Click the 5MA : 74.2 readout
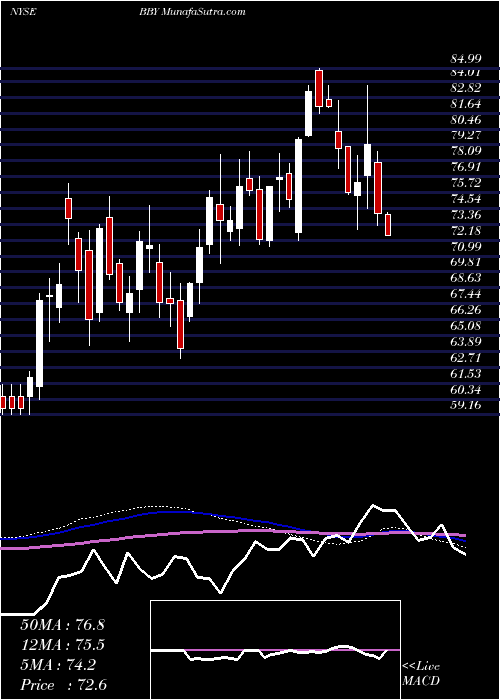The image size is (500, 700). (58, 665)
